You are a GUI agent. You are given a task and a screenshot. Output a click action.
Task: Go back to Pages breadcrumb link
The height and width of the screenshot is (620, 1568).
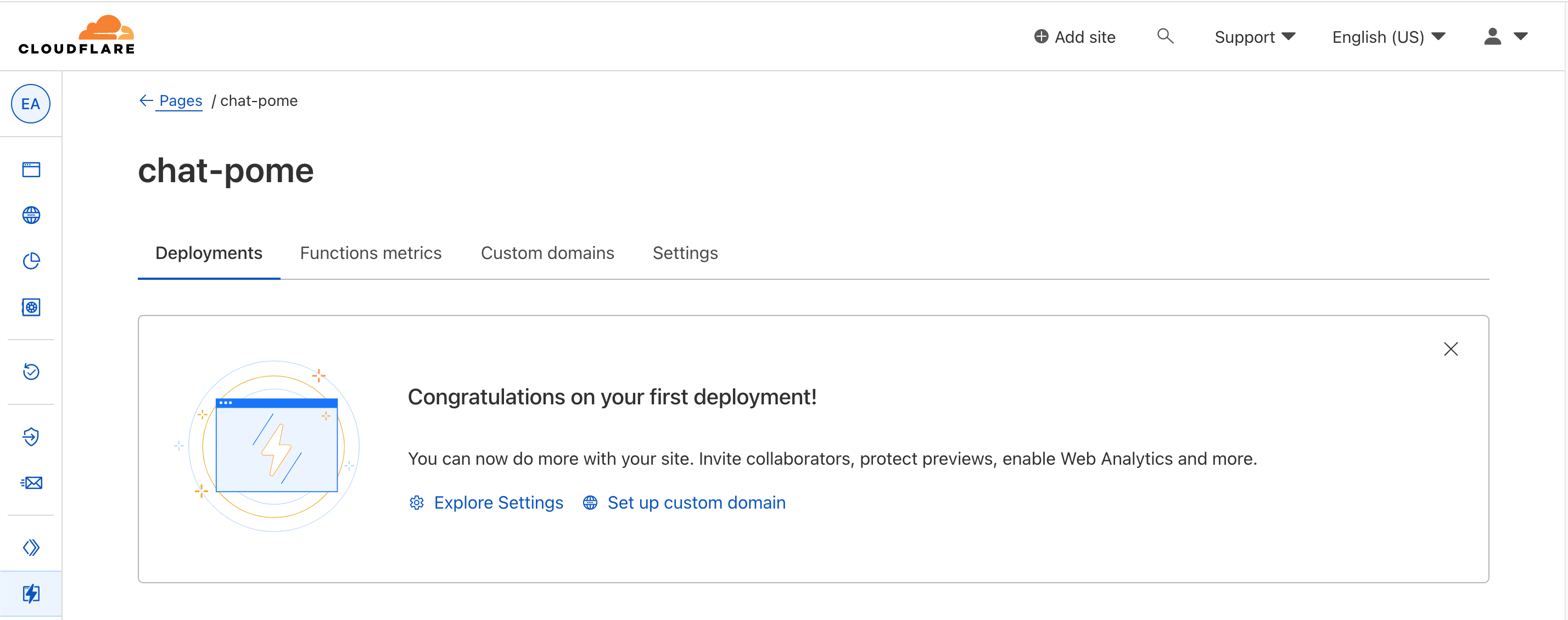(x=180, y=101)
